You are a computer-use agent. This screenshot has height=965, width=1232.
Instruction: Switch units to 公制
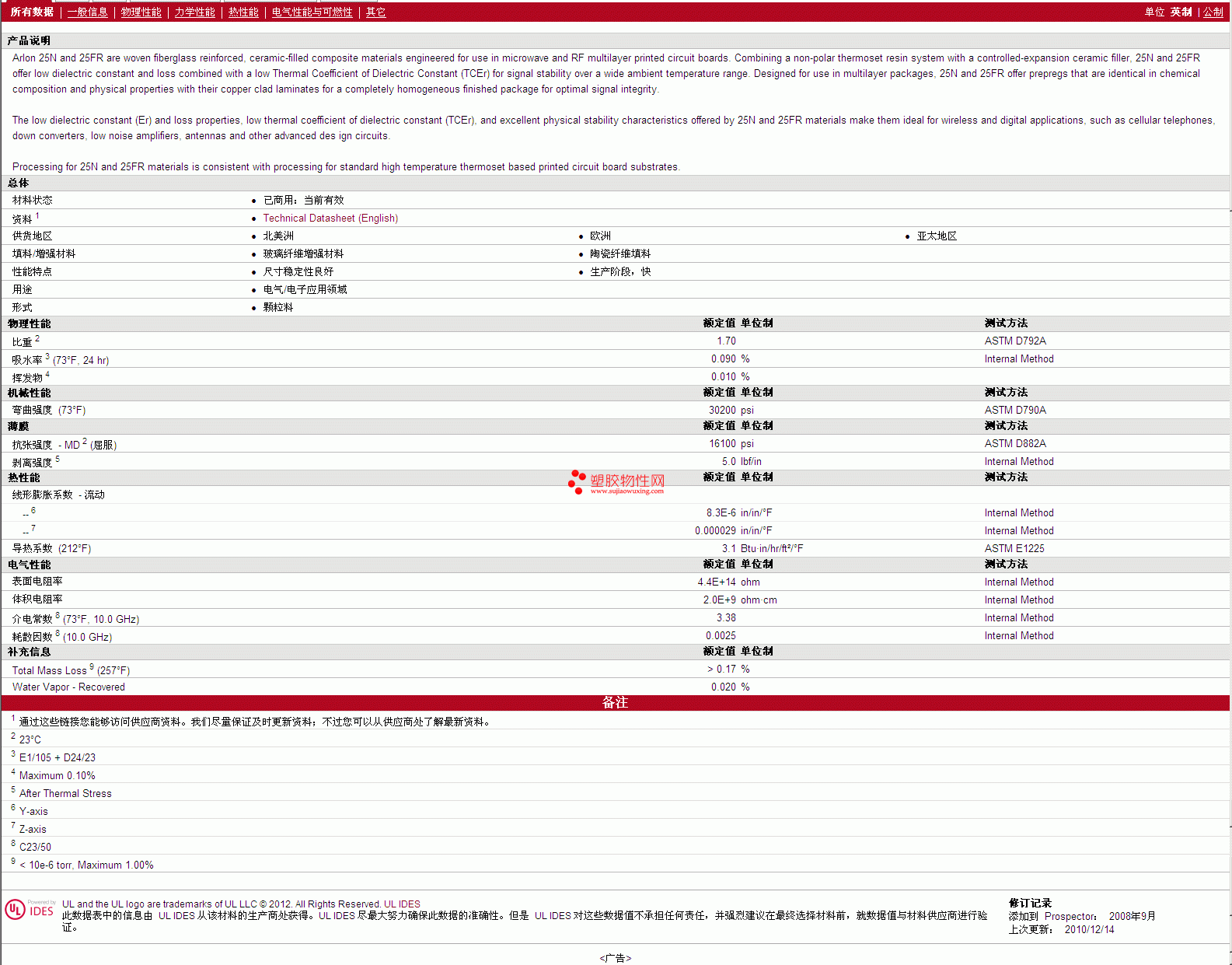(1213, 12)
